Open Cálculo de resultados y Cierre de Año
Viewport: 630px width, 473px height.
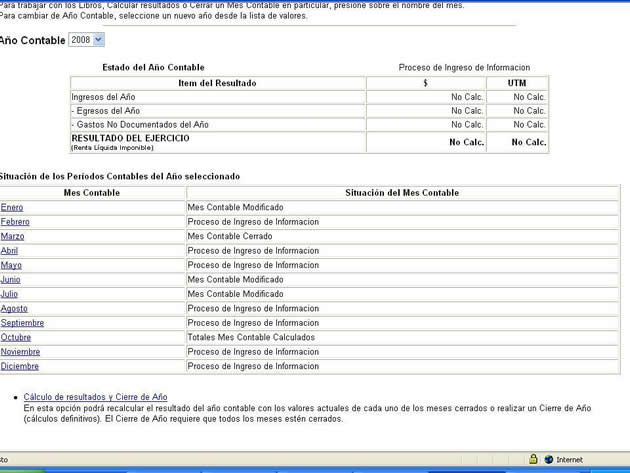[x=95, y=397]
